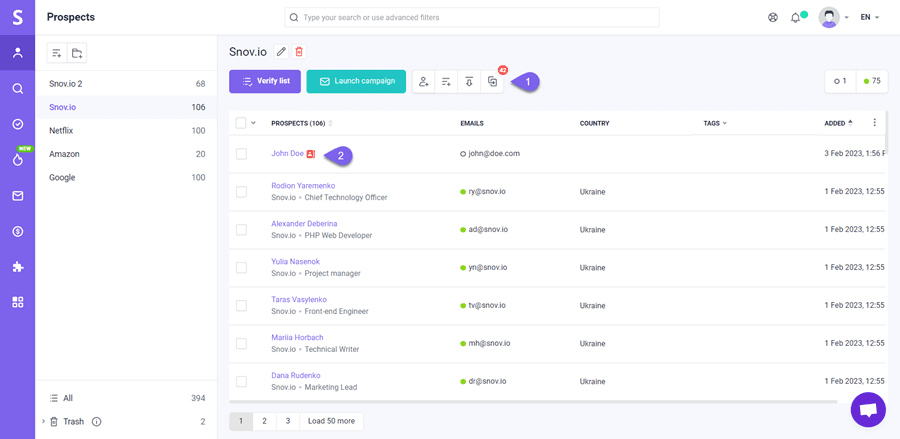Go to page 3
Image resolution: width=900 pixels, height=439 pixels.
(288, 421)
